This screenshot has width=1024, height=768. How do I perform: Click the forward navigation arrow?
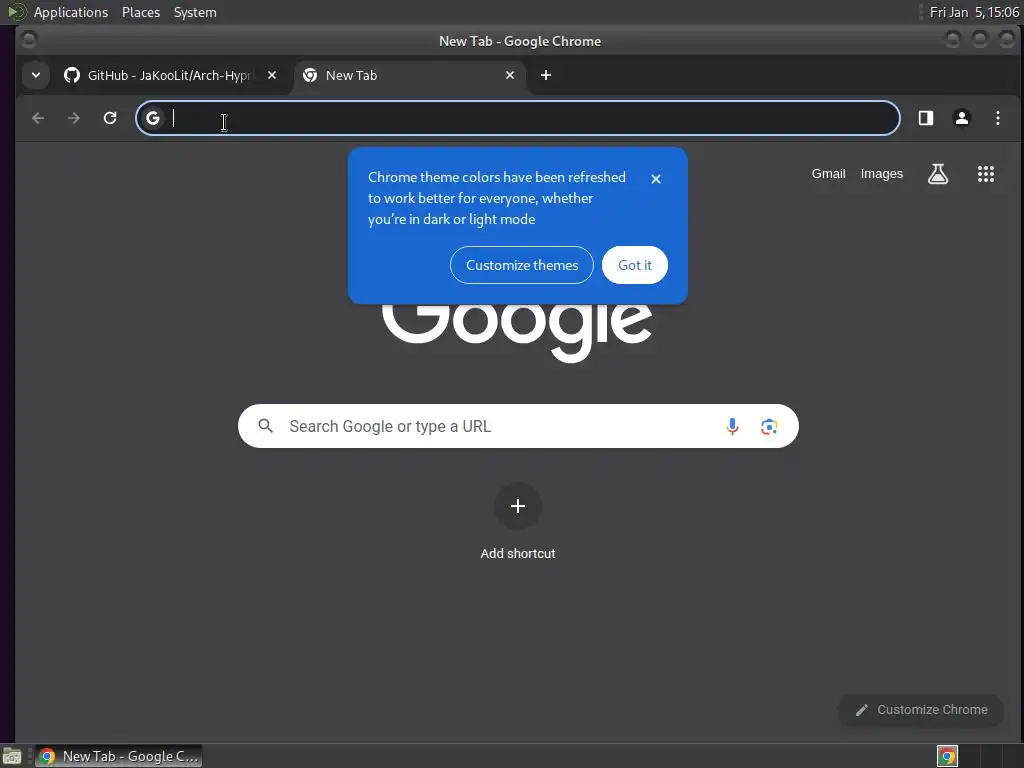click(x=74, y=118)
